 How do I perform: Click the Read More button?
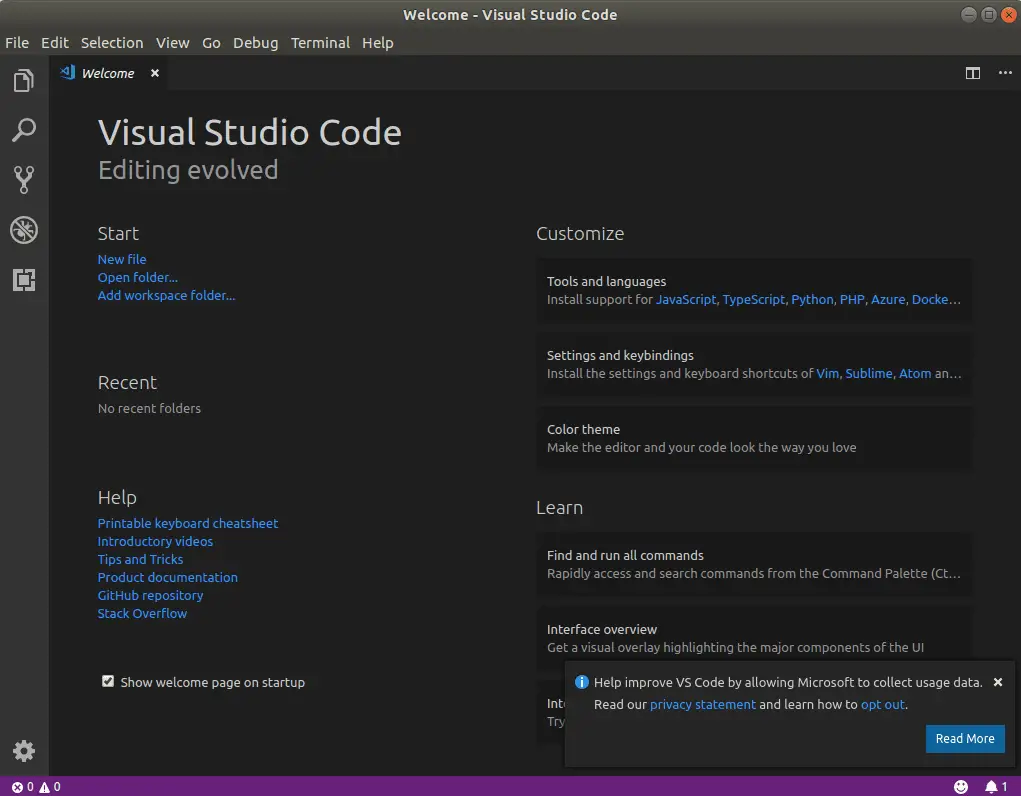964,738
